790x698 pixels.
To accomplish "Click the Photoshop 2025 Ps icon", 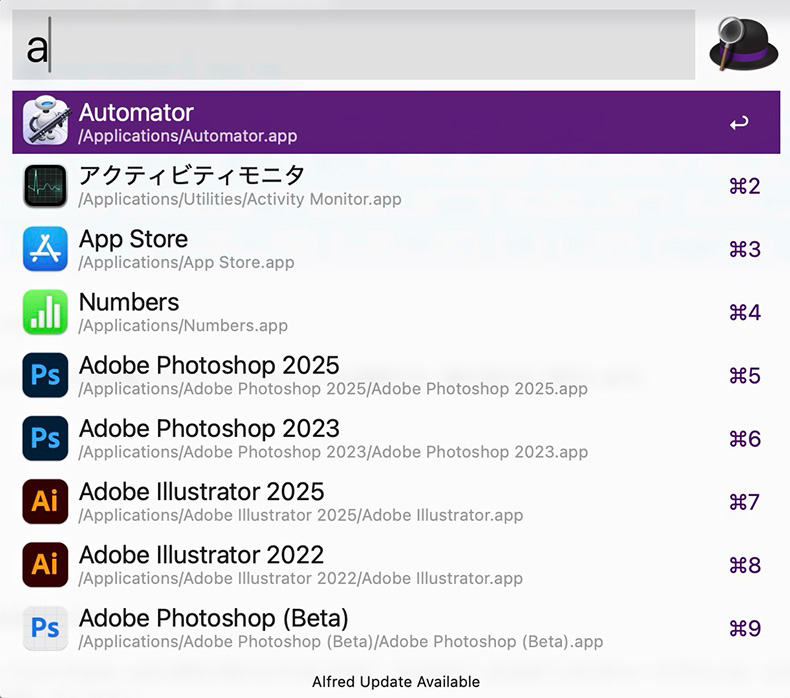I will coord(45,375).
